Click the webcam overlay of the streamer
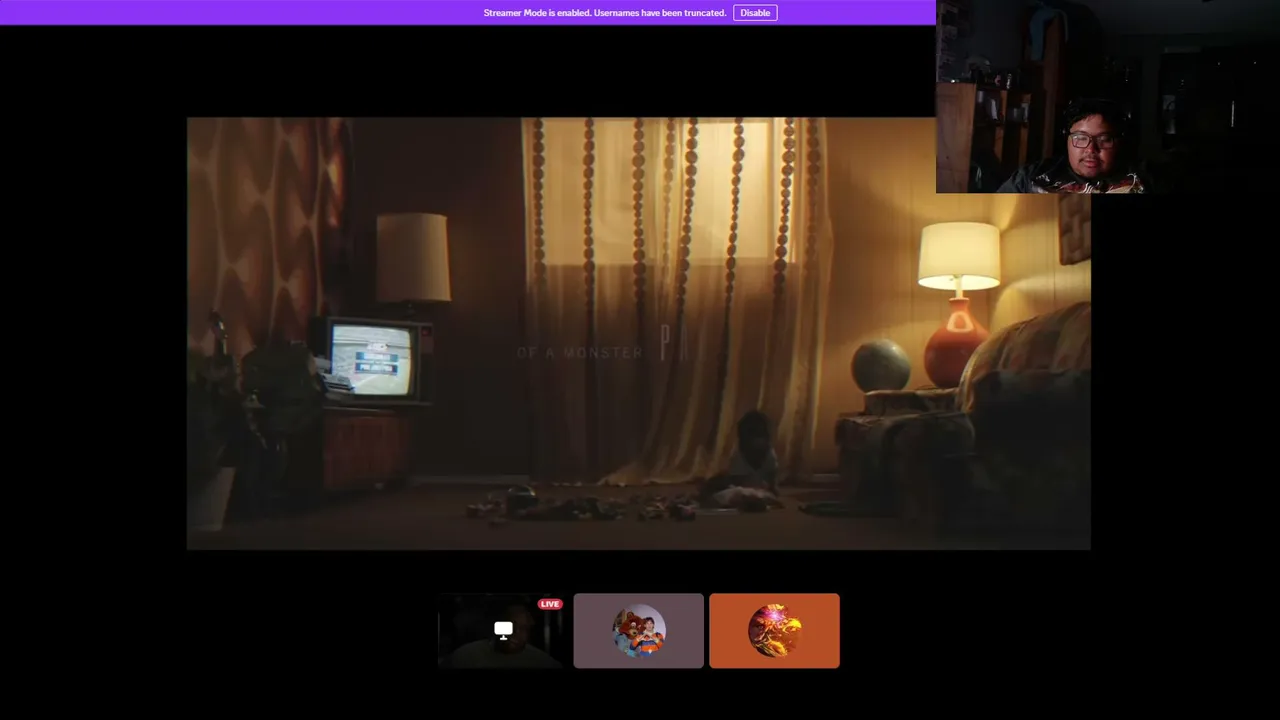Screen dimensions: 1280x720 tap(1108, 96)
